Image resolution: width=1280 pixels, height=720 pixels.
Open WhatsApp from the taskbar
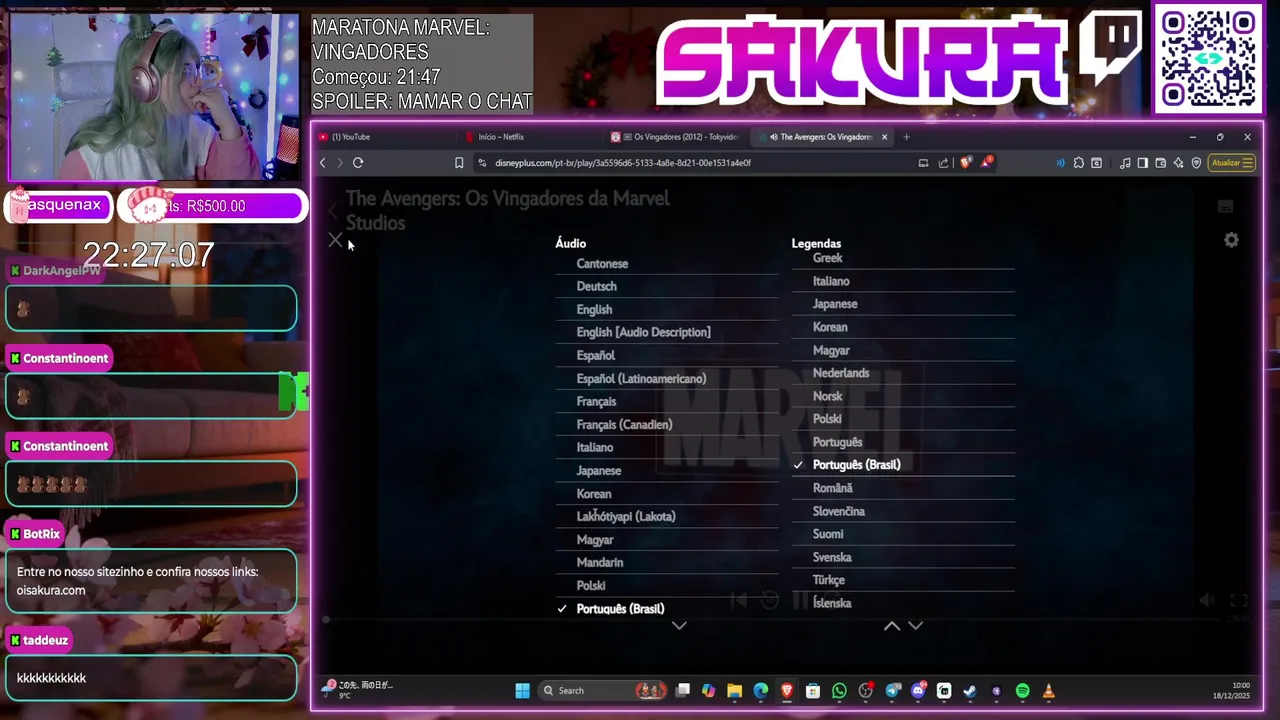point(839,691)
